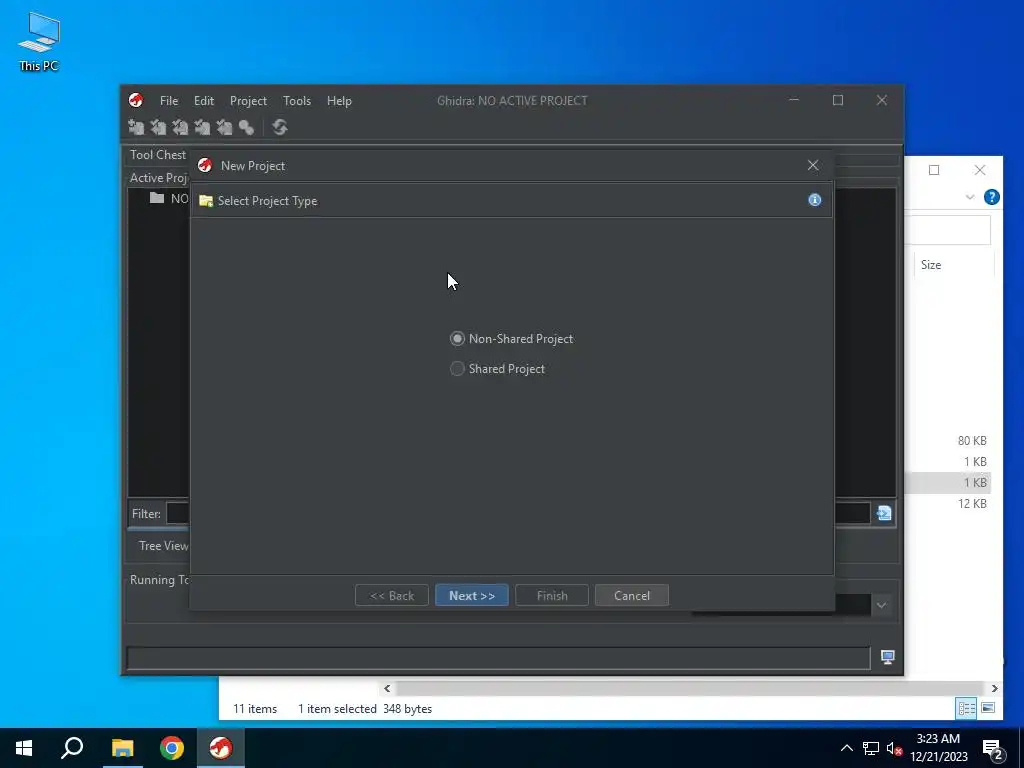Click the Ghidra dragon icon in main title bar
This screenshot has height=768, width=1024.
(x=136, y=100)
